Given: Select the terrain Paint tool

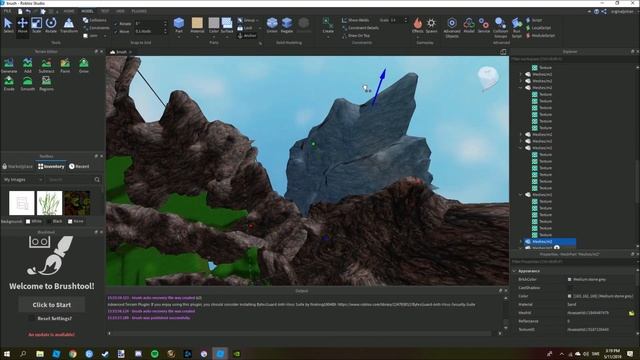Looking at the screenshot, I should [x=65, y=65].
